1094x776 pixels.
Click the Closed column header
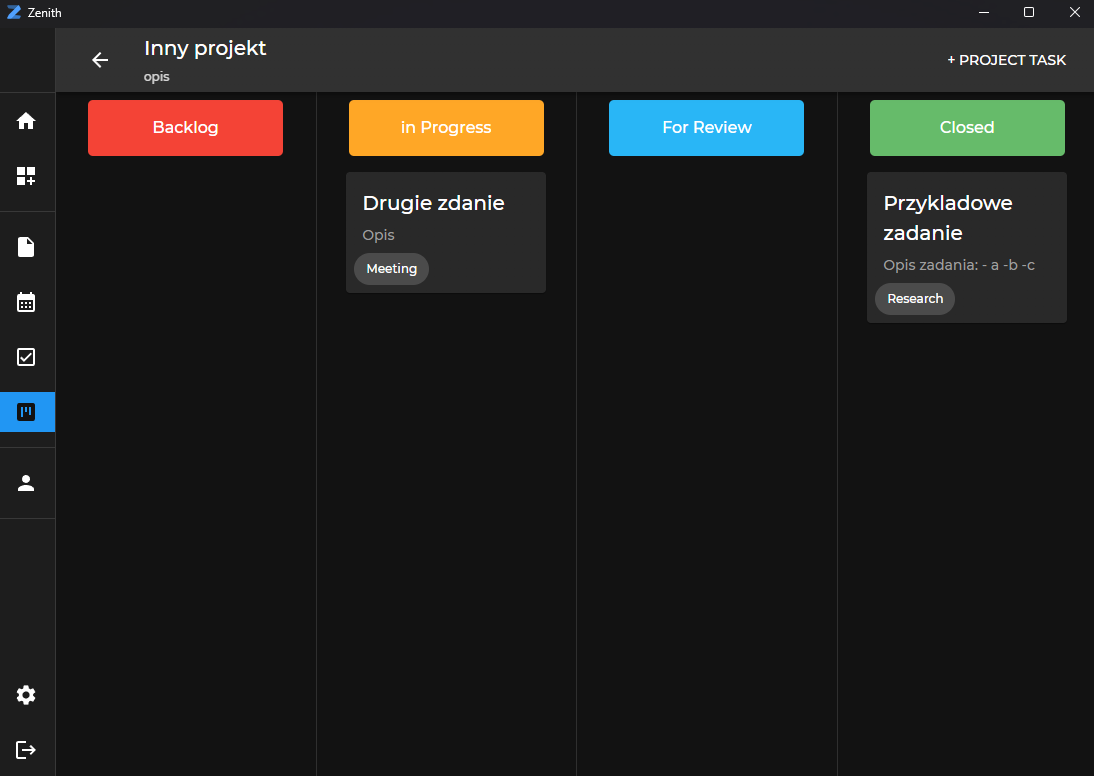tap(968, 128)
